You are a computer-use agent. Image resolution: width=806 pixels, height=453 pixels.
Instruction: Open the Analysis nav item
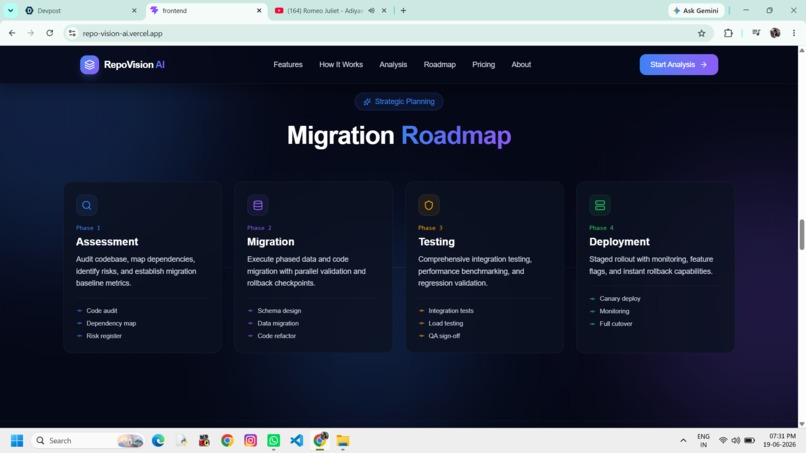393,65
